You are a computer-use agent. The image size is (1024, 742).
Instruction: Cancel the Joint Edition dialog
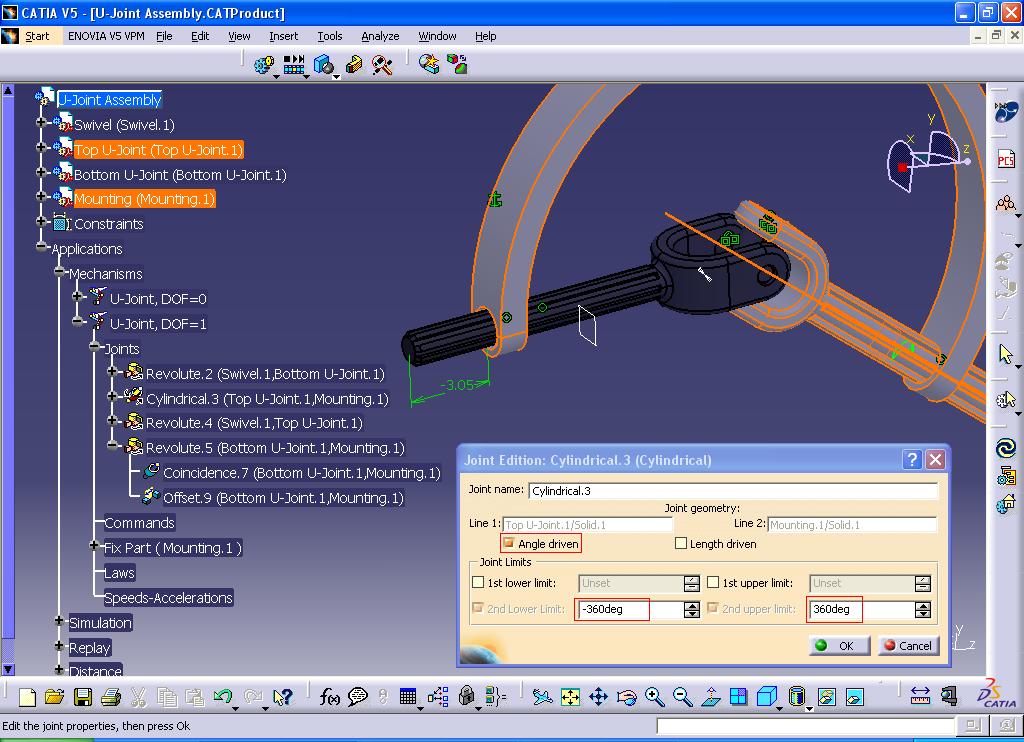[x=906, y=645]
